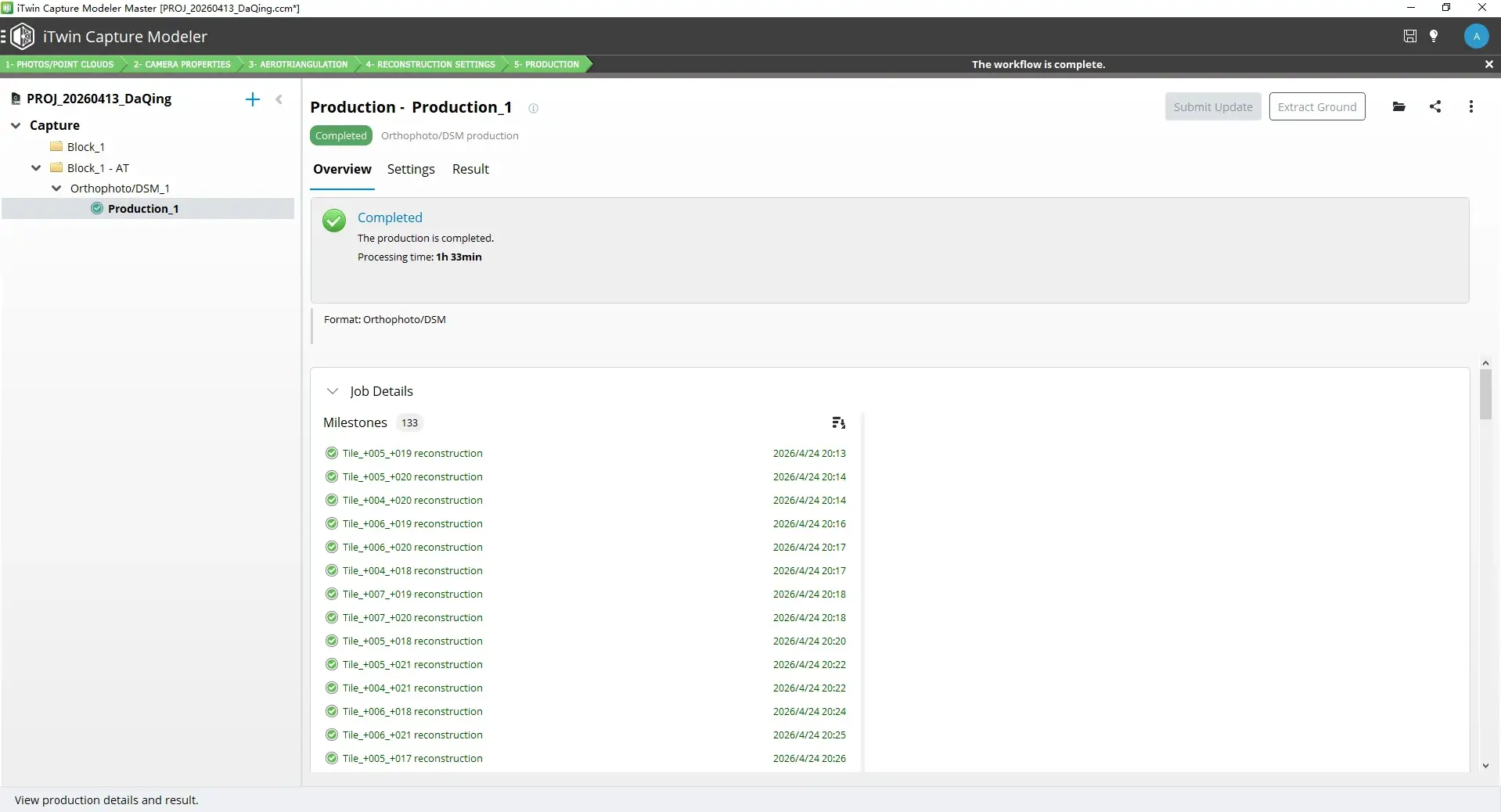Click the Milestones count badge 133

point(409,422)
